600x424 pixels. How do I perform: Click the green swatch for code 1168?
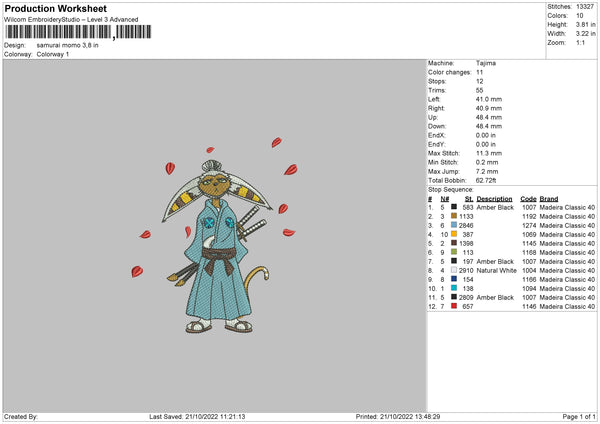click(x=454, y=252)
